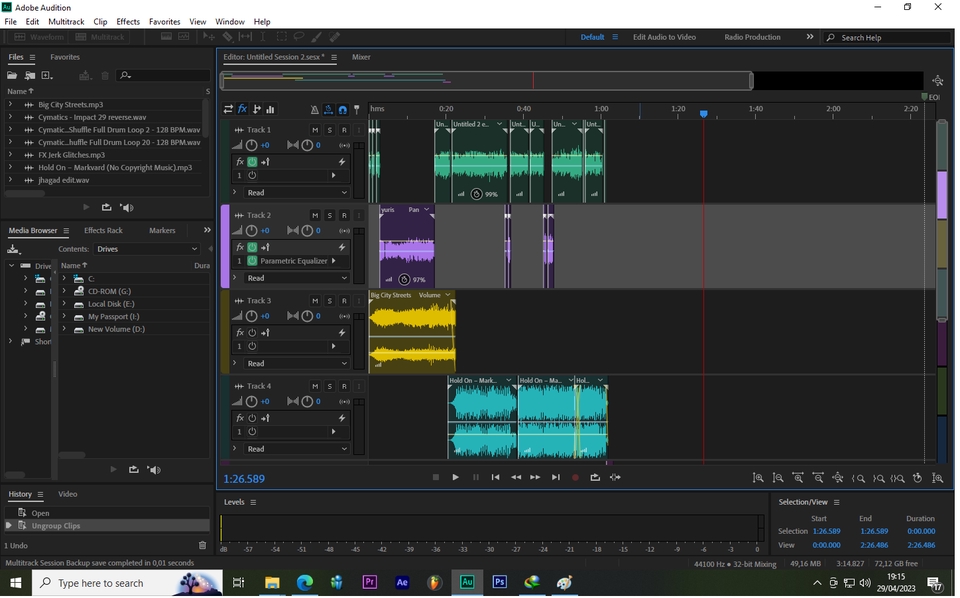
Task: Select the Sends view icon above the tracks
Action: click(x=257, y=109)
